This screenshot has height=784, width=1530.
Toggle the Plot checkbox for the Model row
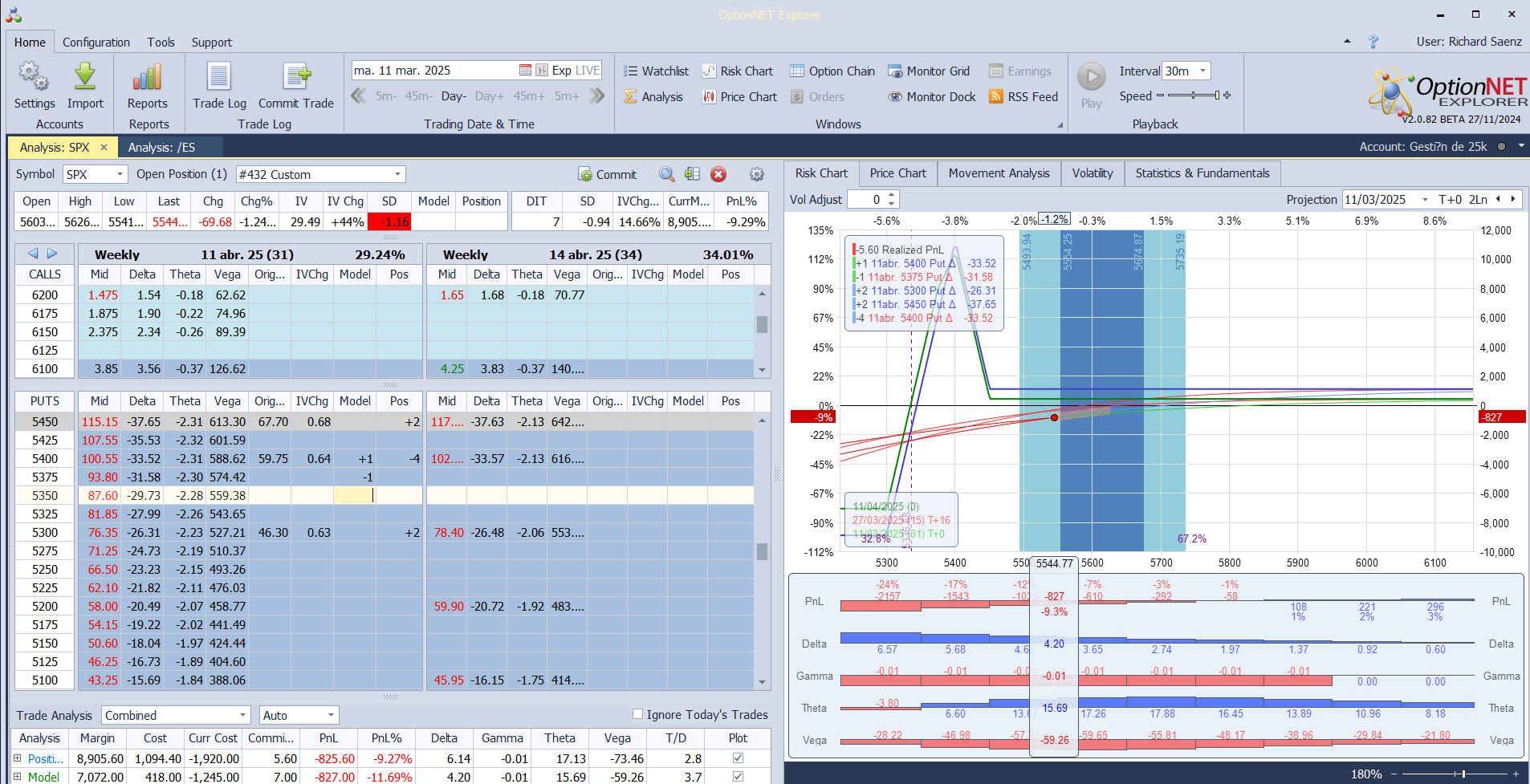738,777
